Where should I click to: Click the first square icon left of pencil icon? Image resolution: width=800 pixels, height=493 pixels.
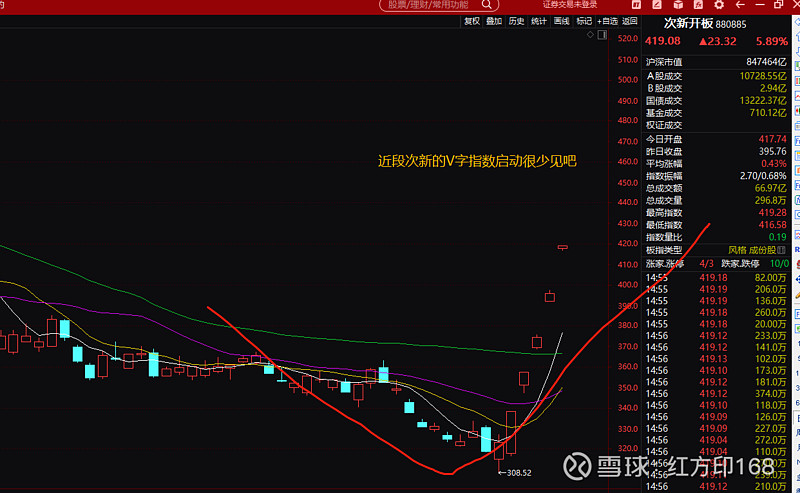coord(636,5)
